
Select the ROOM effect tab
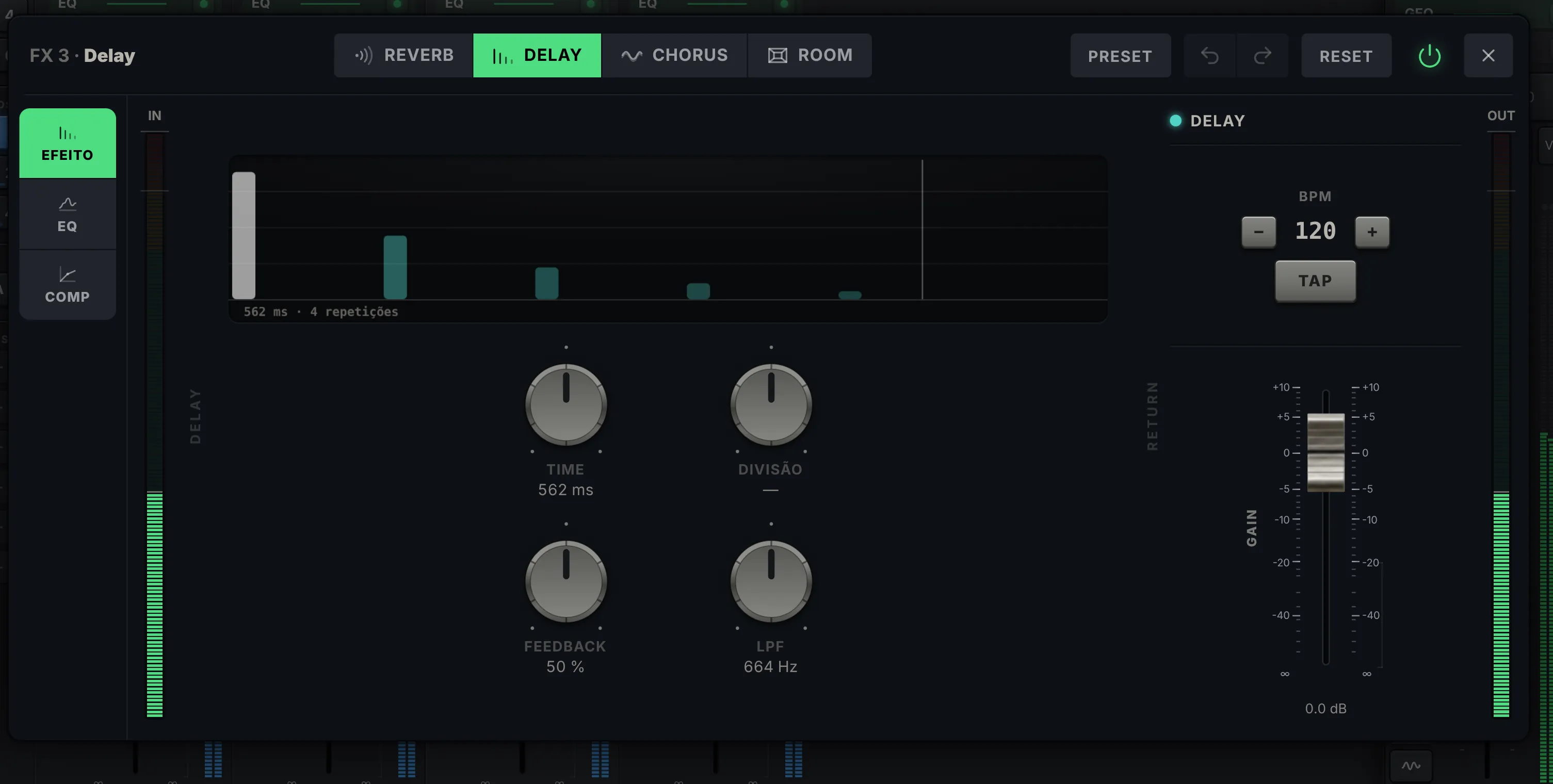(x=810, y=55)
